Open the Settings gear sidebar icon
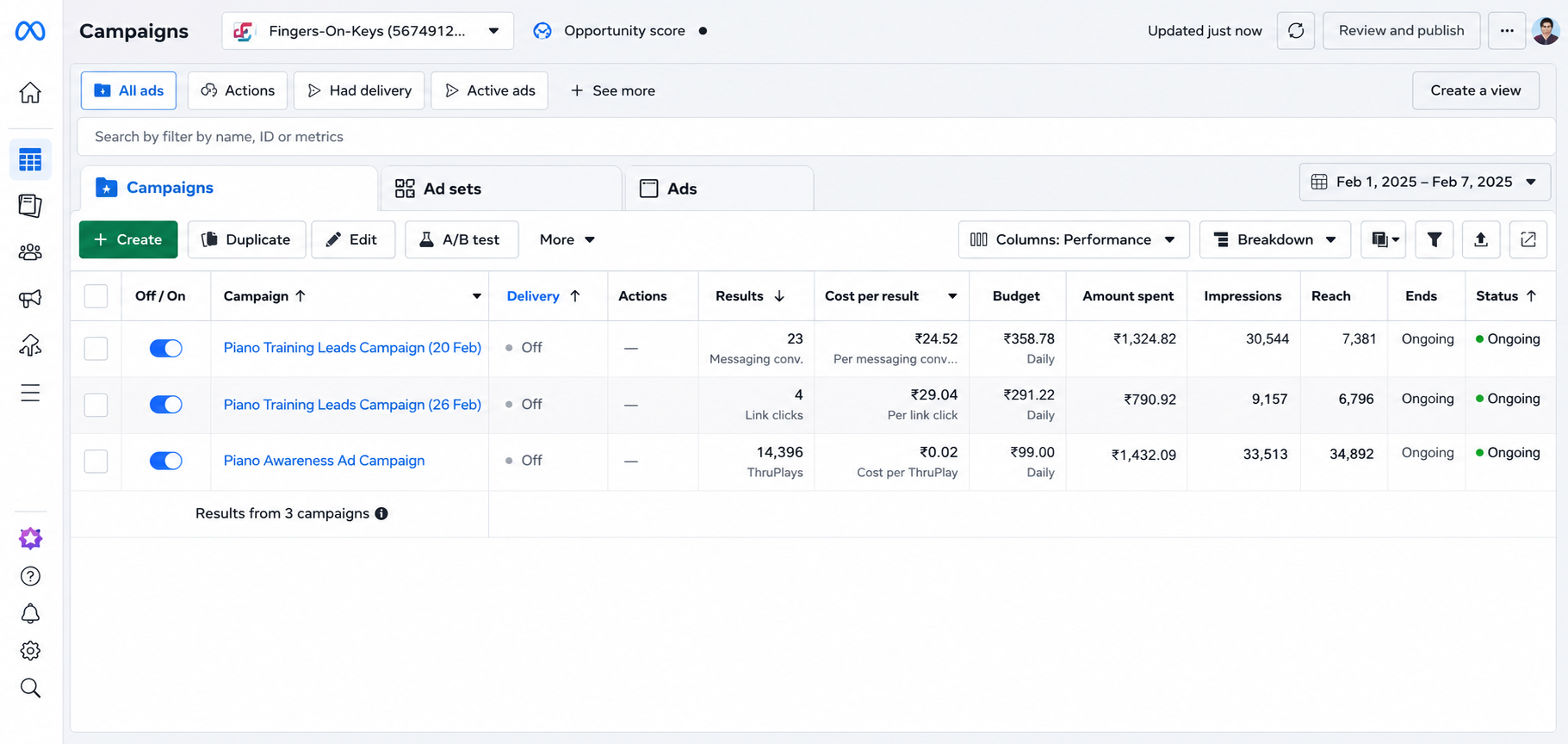The height and width of the screenshot is (744, 1568). (x=30, y=650)
